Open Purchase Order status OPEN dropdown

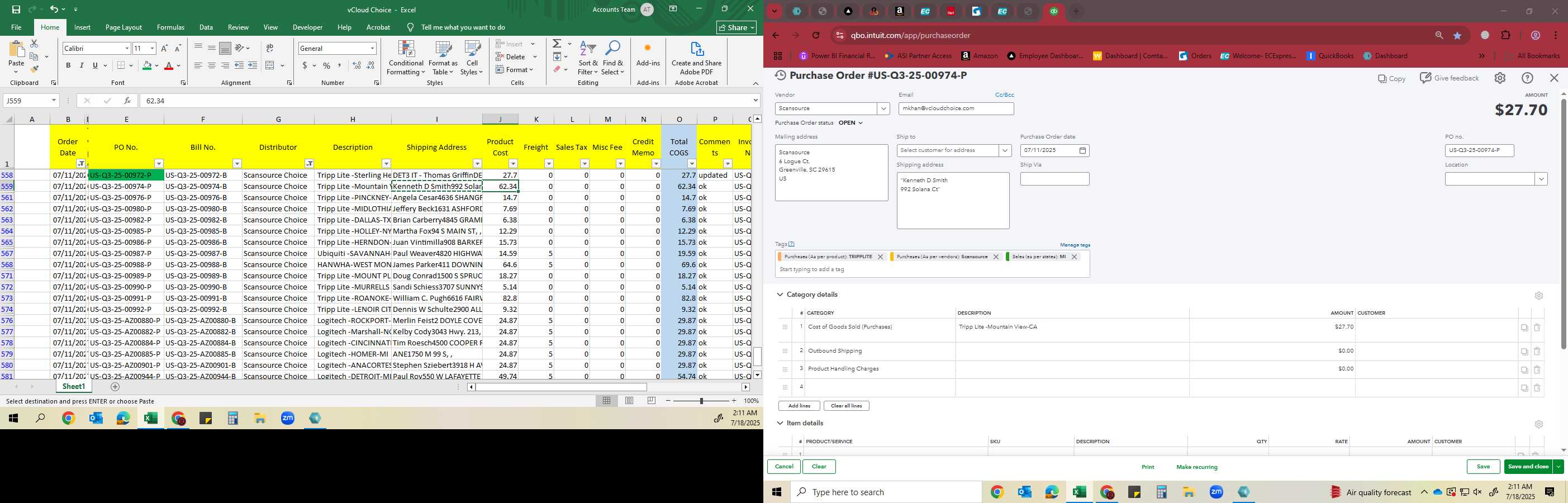click(x=851, y=123)
